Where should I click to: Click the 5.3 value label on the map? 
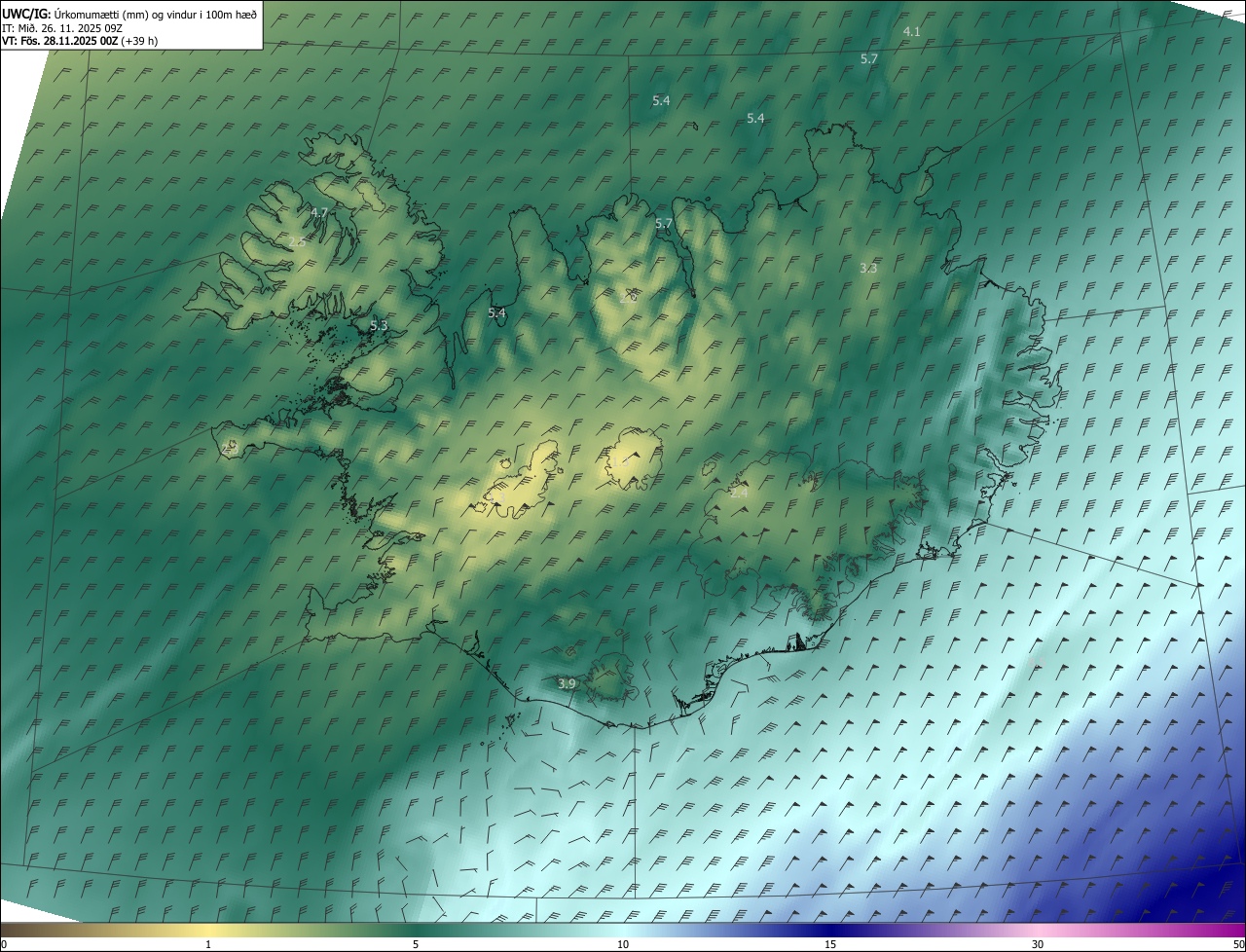pyautogui.click(x=379, y=326)
